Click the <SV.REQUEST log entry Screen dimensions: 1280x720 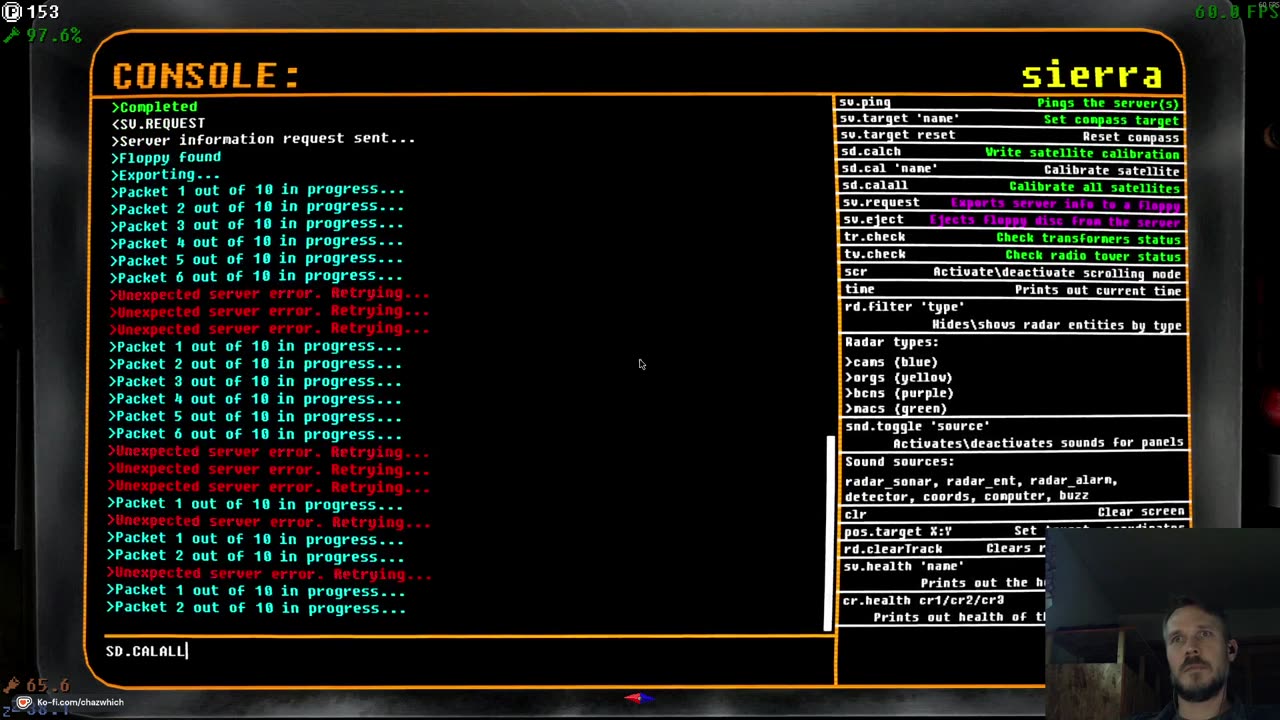tap(158, 123)
